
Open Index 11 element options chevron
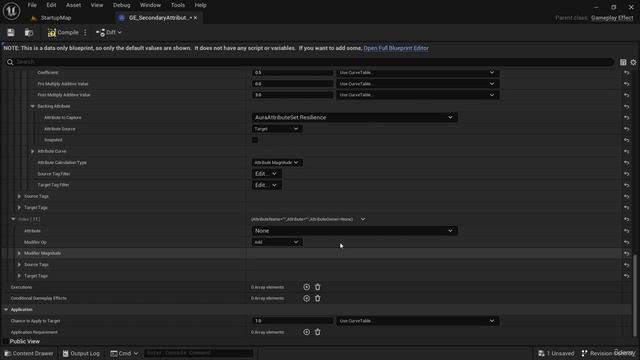[363, 219]
